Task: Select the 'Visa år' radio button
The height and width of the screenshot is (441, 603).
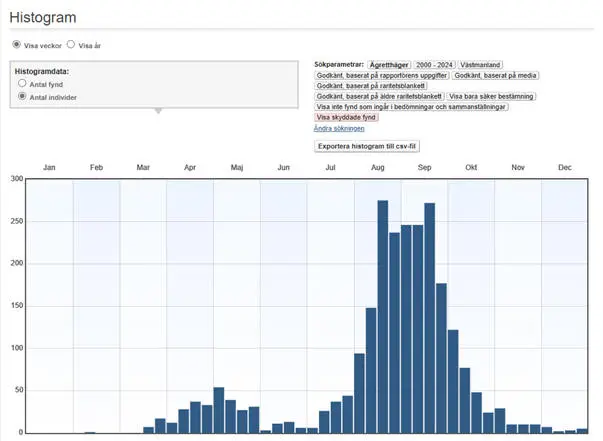Action: [71, 45]
